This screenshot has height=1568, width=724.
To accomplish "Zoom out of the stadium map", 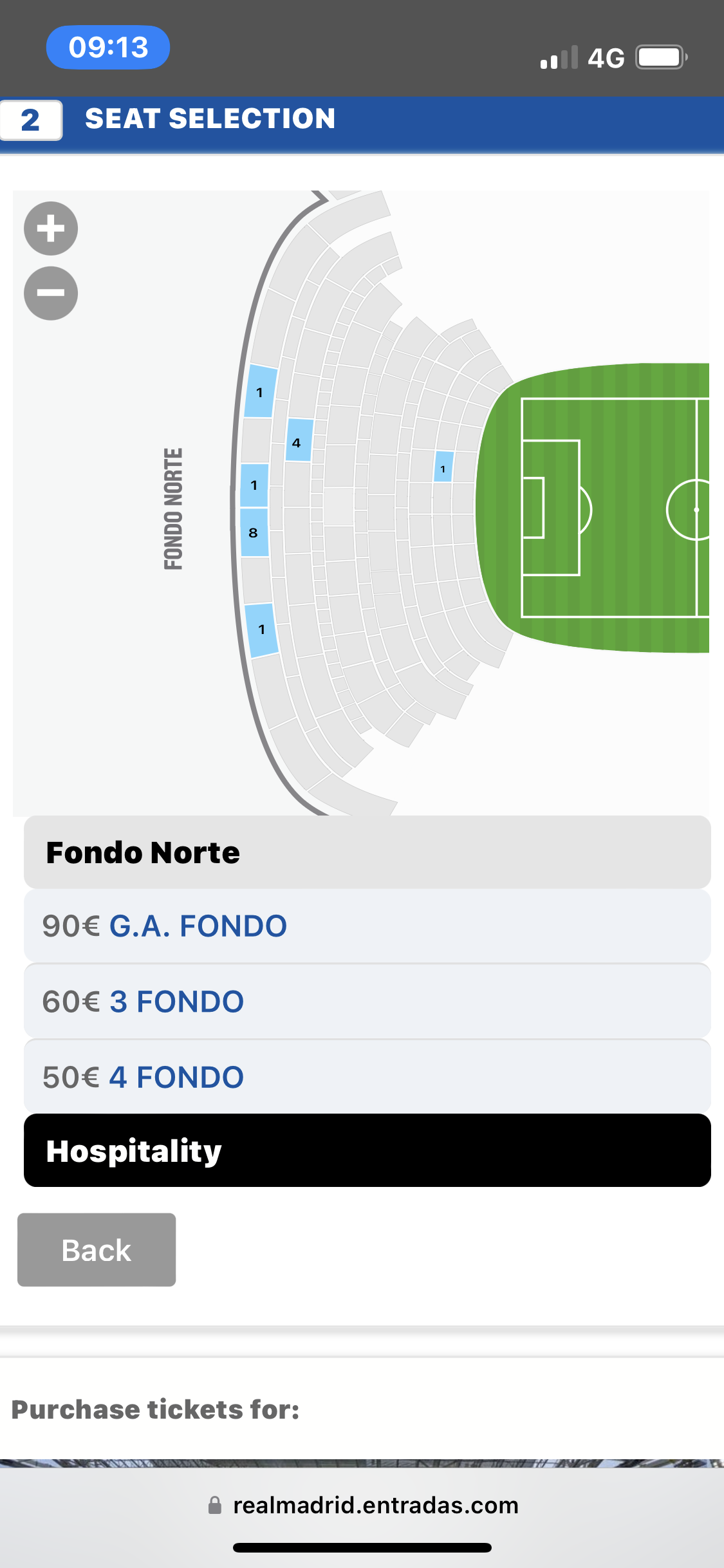I will [51, 293].
